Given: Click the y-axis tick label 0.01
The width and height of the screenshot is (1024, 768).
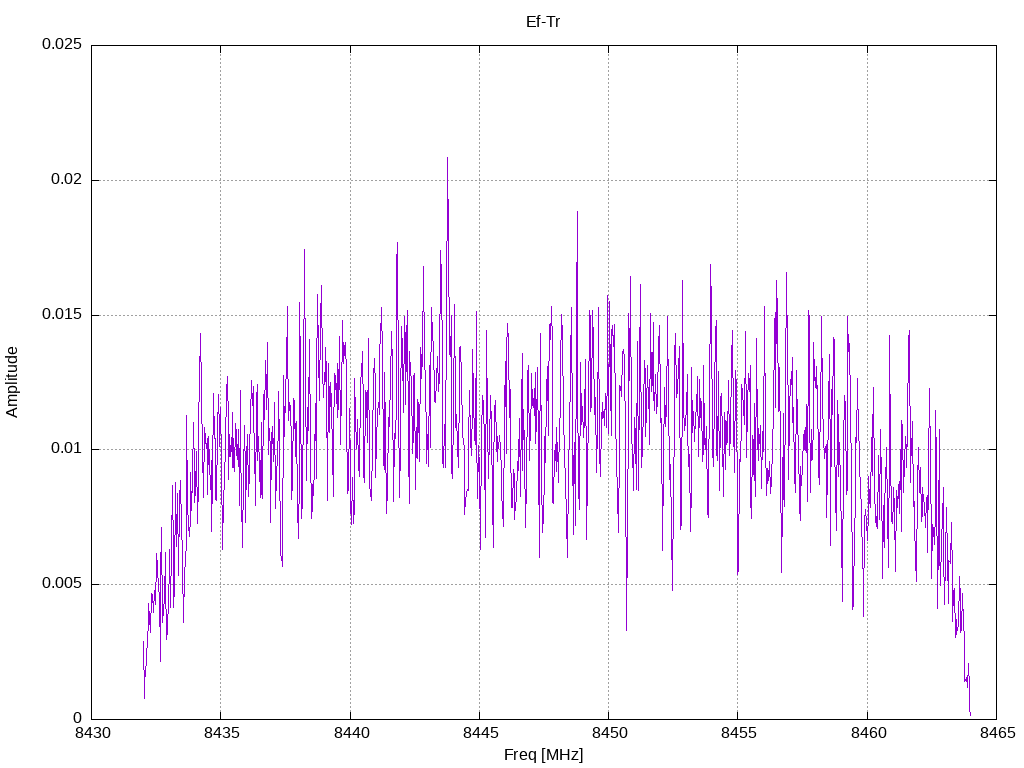Looking at the screenshot, I should pyautogui.click(x=67, y=449).
